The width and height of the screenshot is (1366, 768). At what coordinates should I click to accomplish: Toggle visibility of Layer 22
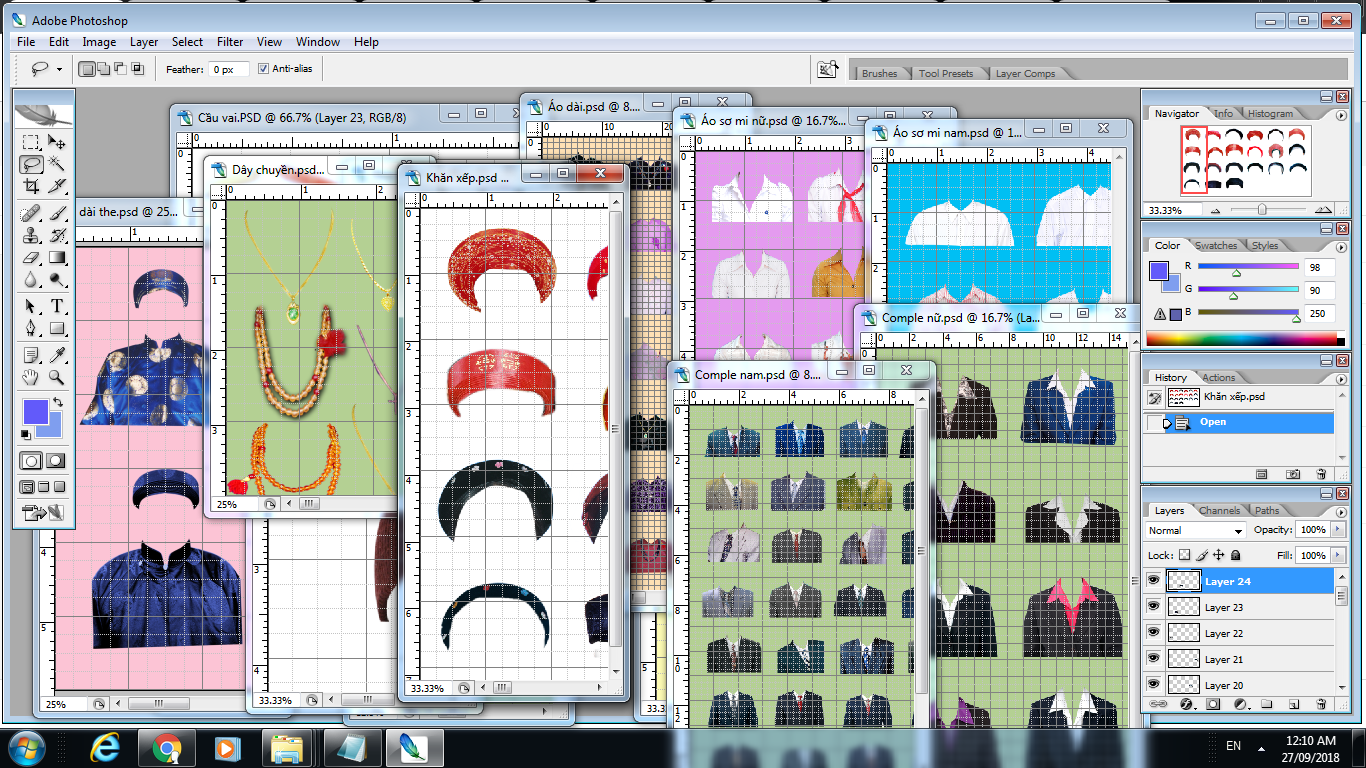(x=1153, y=633)
